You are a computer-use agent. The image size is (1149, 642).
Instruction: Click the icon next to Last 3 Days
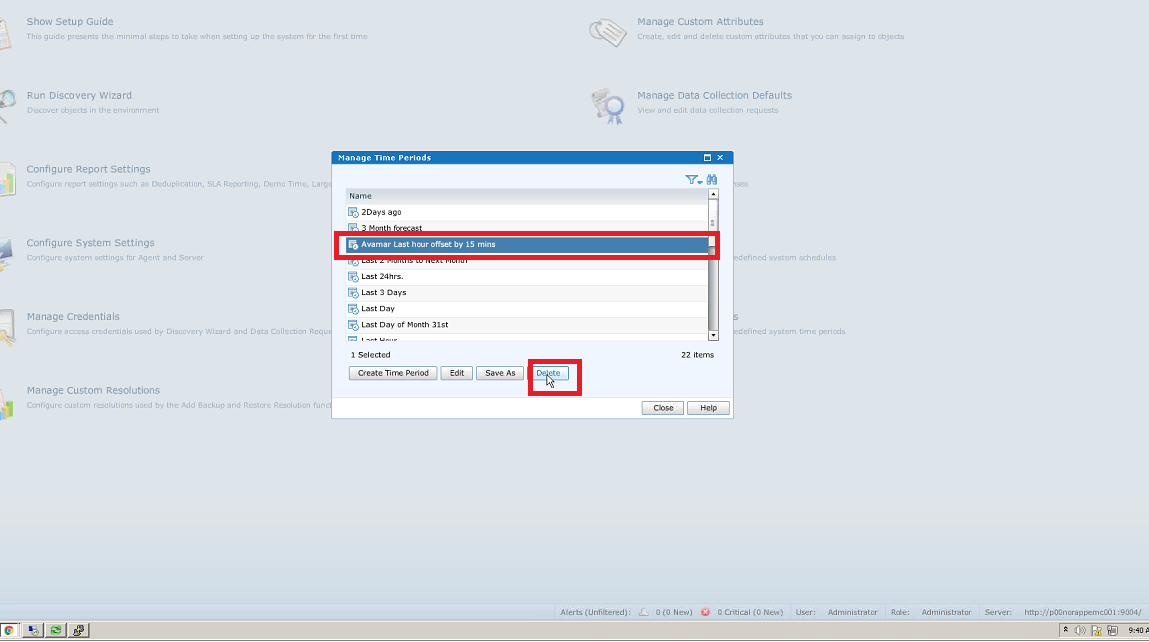[353, 292]
